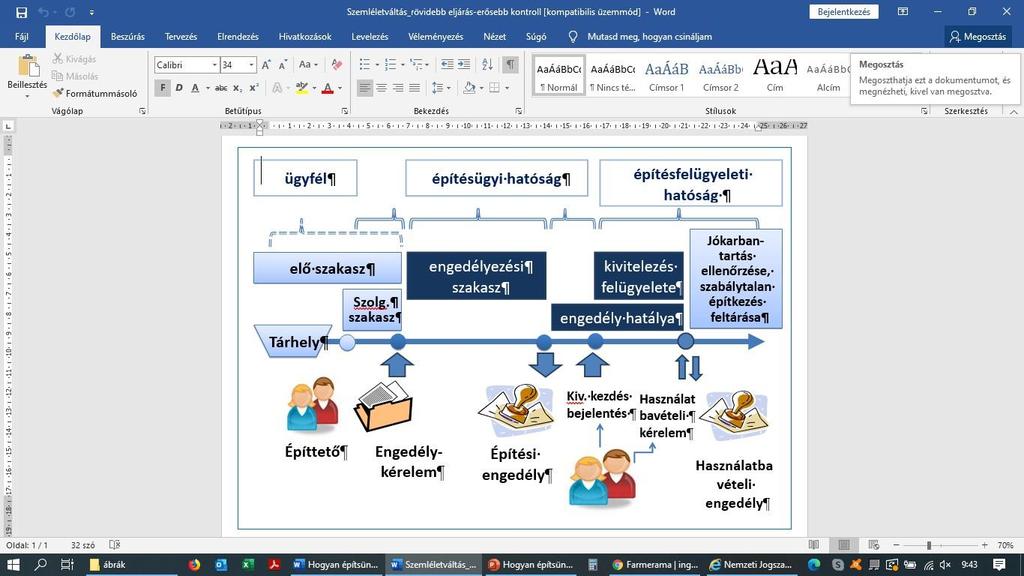Open the font size 34 dropdown
The image size is (1024, 576).
(251, 65)
